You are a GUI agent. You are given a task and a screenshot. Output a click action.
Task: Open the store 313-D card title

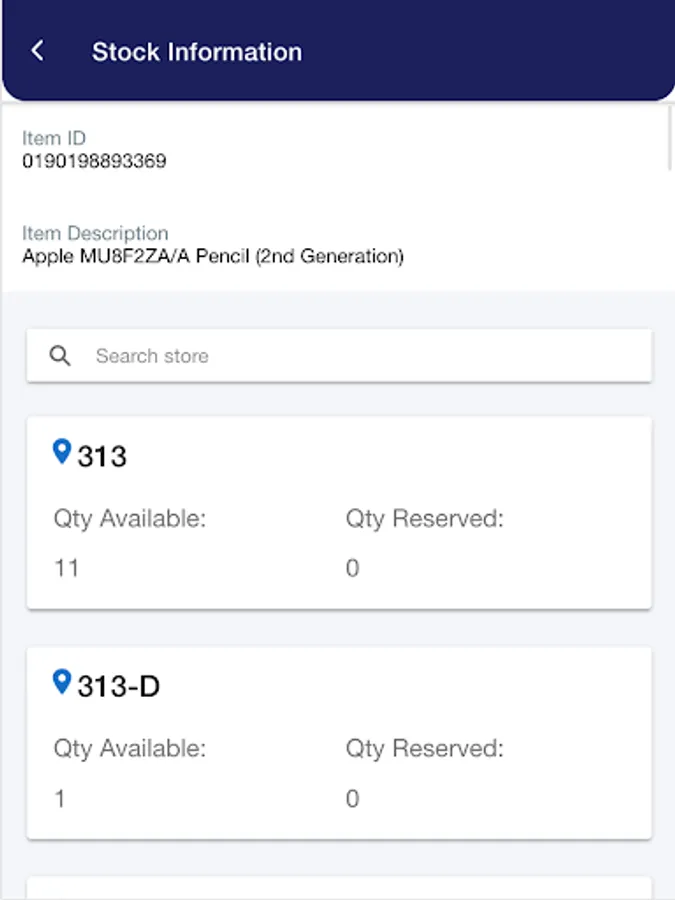(x=118, y=687)
